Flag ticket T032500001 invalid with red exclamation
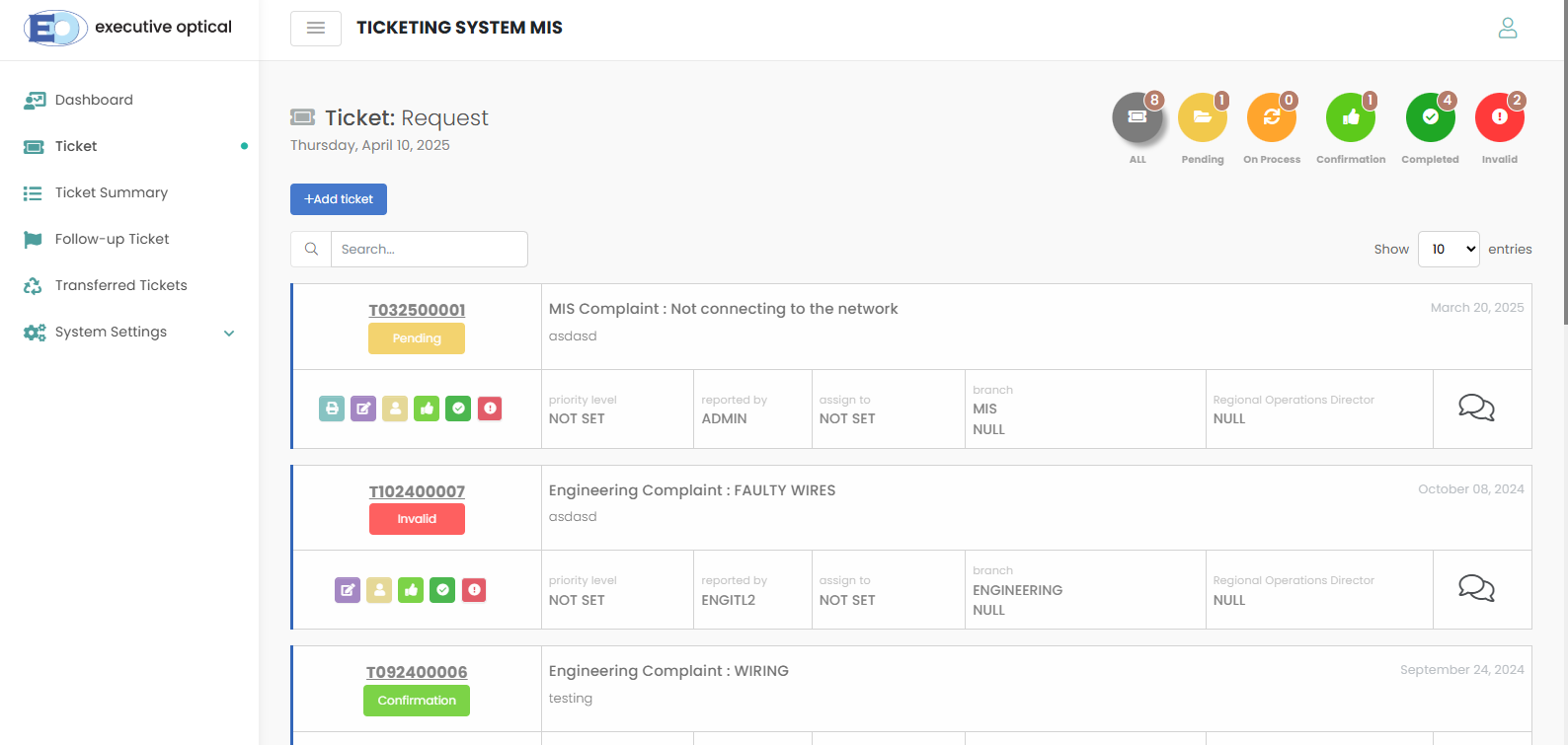Image resolution: width=1568 pixels, height=745 pixels. [490, 409]
